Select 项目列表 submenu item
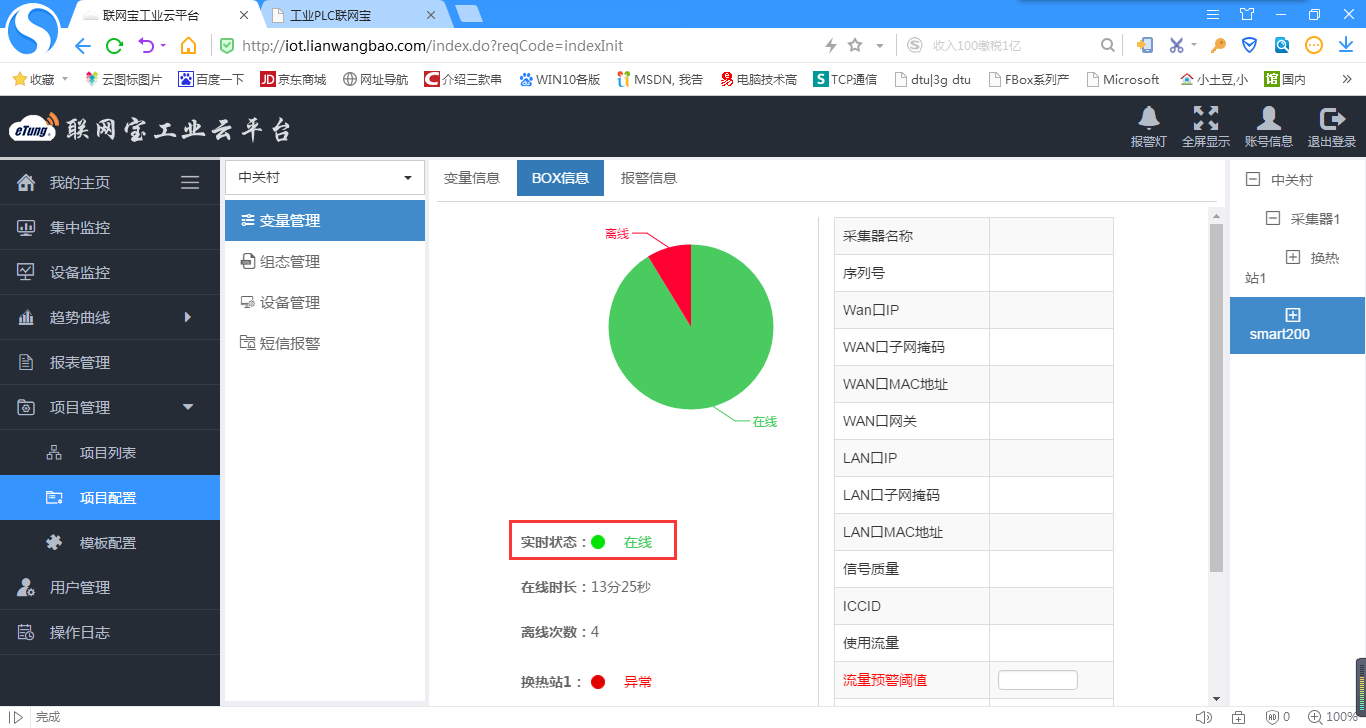 110,453
